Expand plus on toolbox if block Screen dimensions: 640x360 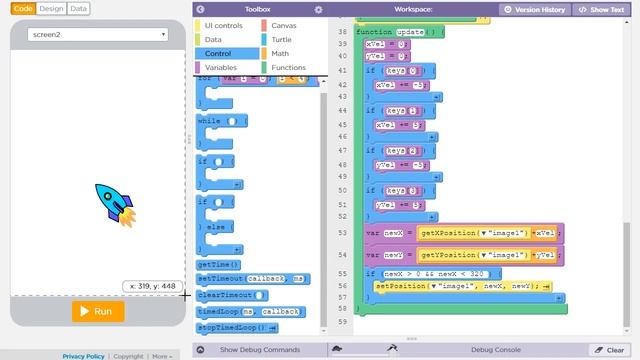point(237,185)
